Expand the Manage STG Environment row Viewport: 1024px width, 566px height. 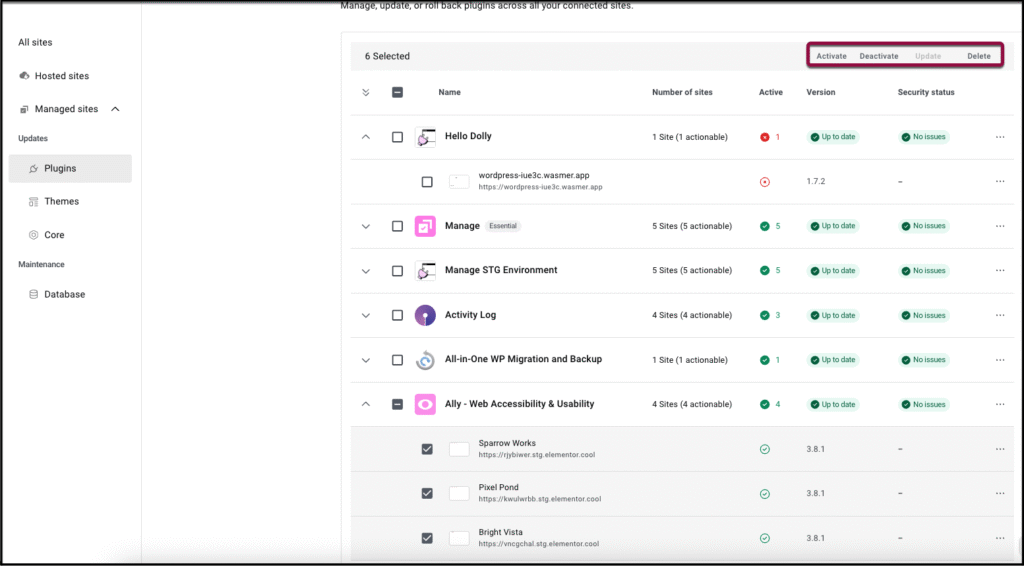click(x=365, y=271)
